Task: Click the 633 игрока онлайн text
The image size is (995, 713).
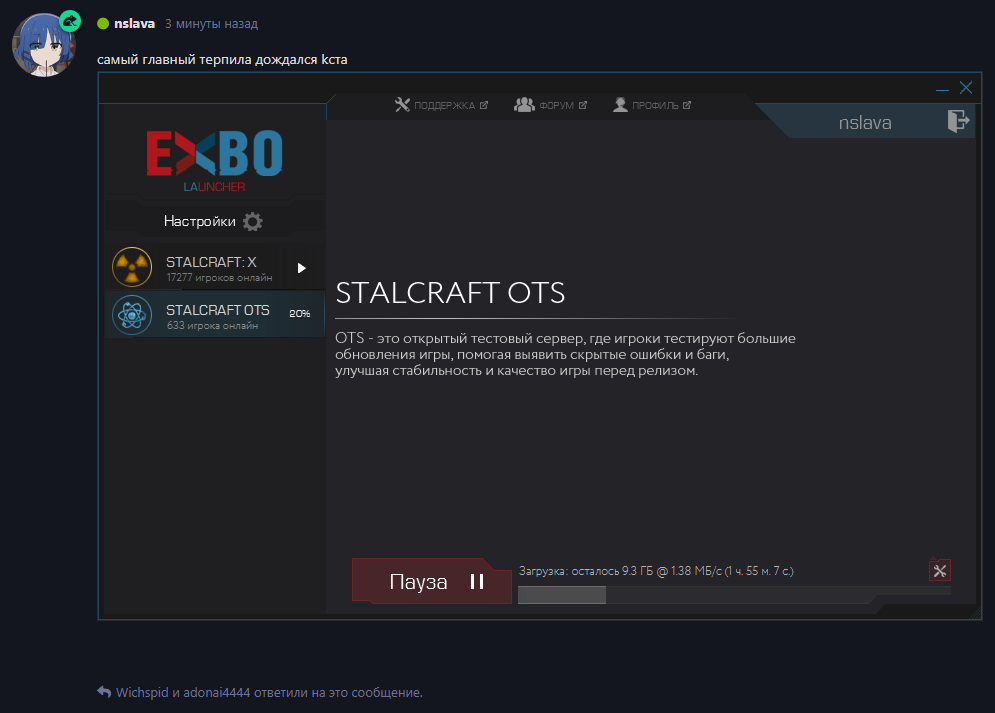Action: coord(212,325)
